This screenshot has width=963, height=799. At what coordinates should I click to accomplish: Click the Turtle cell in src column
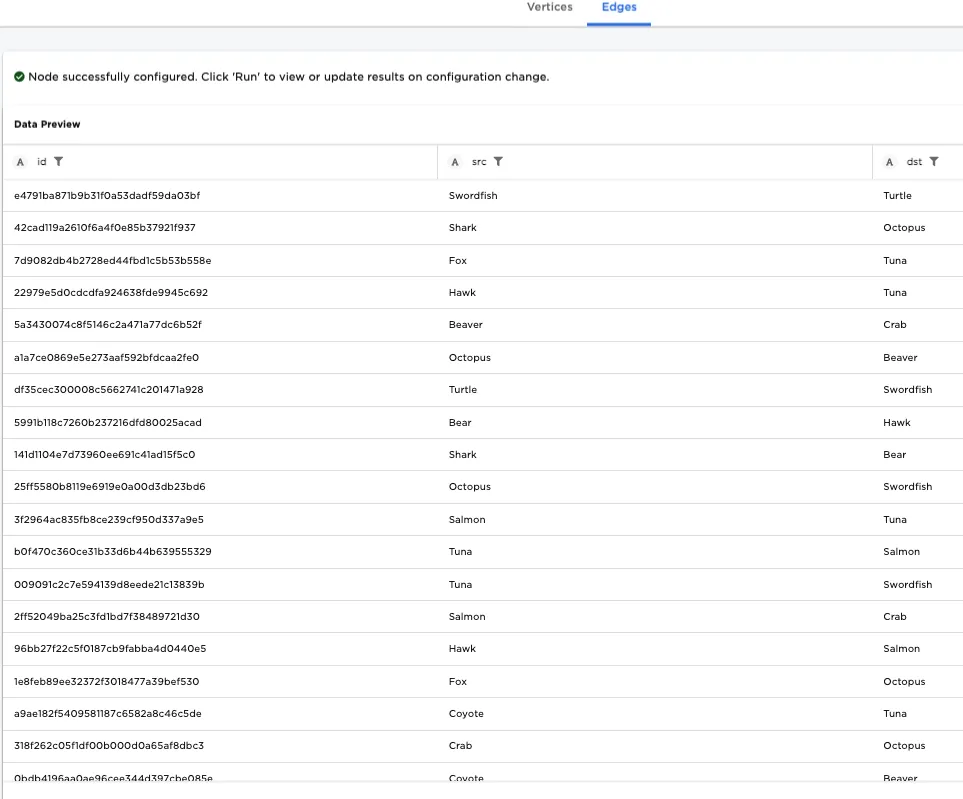[463, 390]
